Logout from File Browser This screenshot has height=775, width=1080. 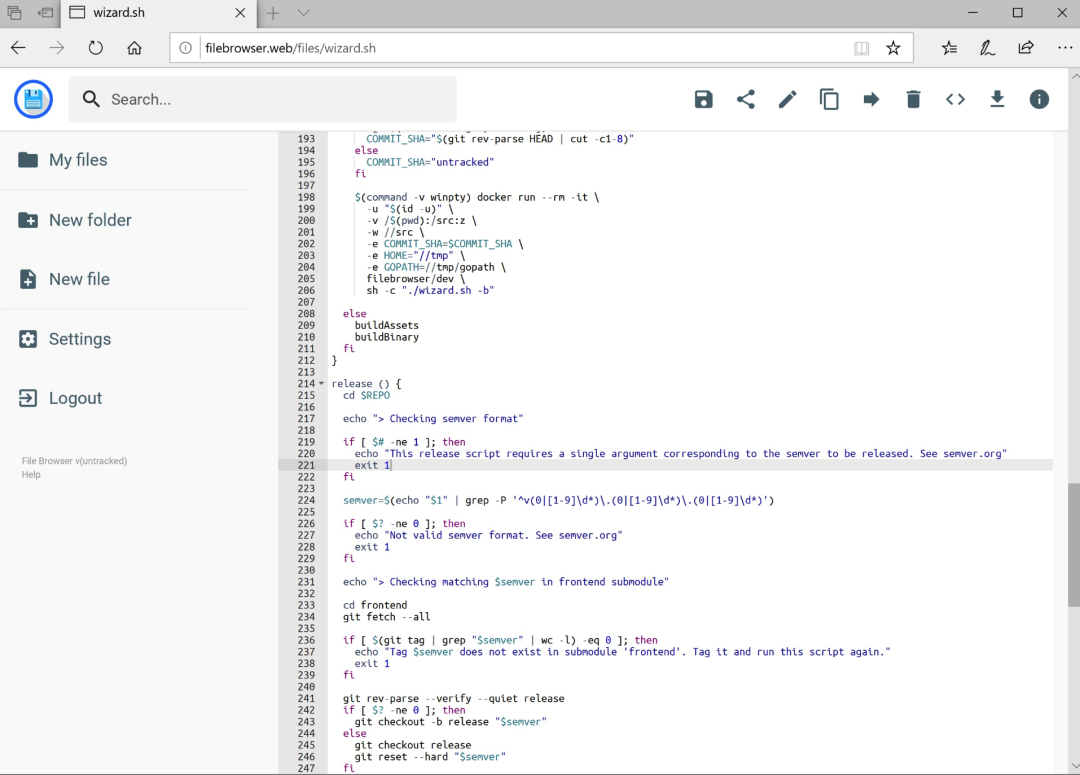coord(61,398)
